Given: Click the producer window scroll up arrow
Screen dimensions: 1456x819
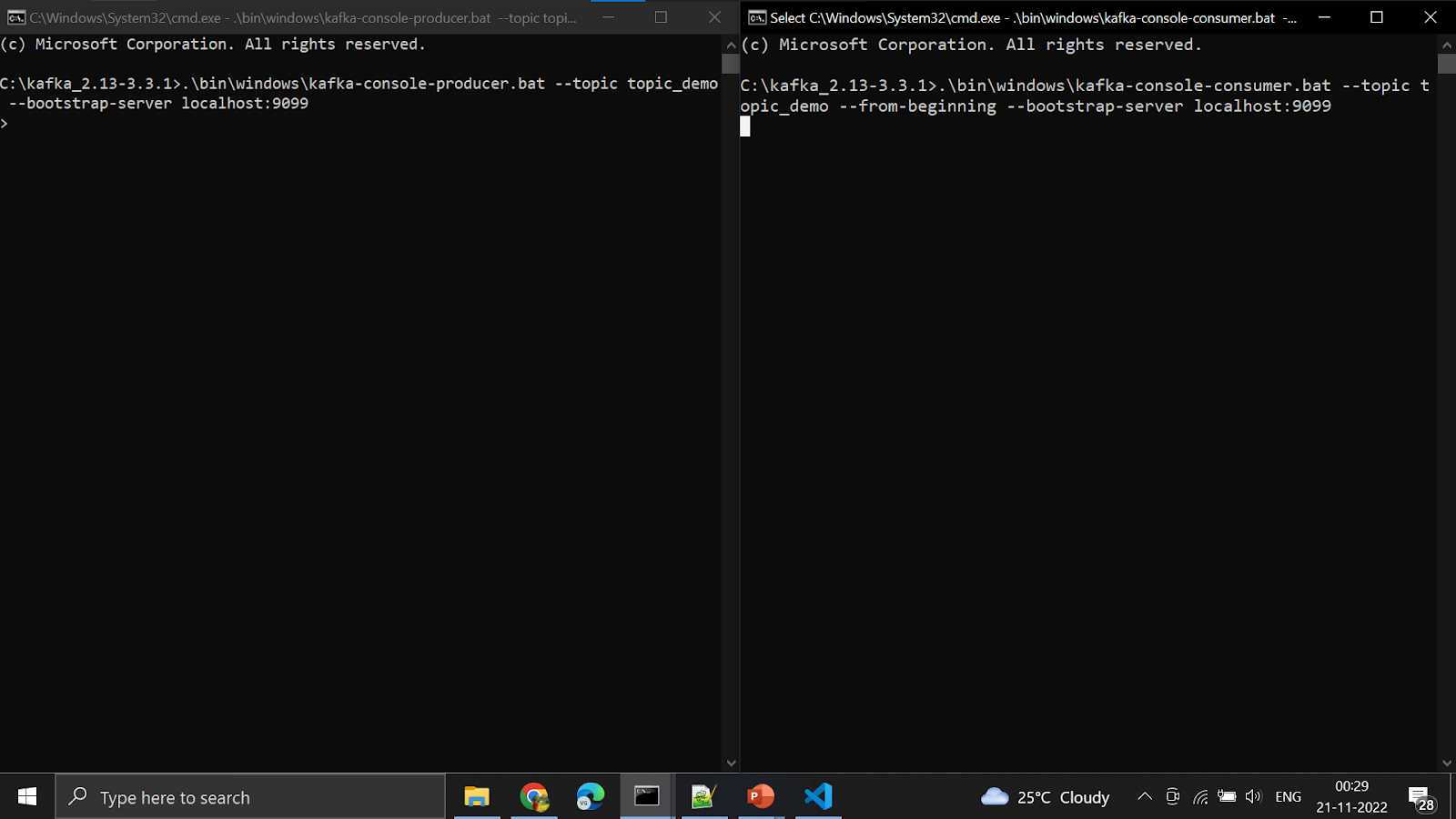Looking at the screenshot, I should pyautogui.click(x=731, y=44).
